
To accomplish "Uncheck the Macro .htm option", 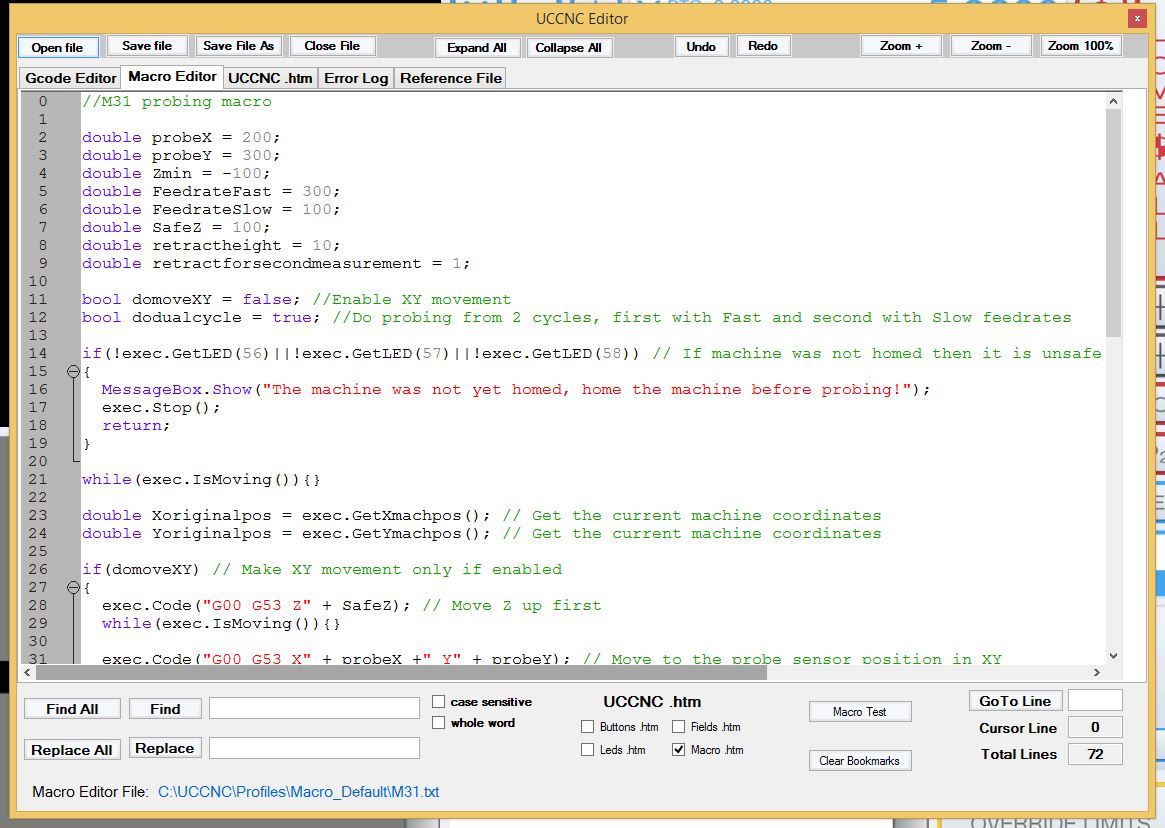I will click(678, 750).
